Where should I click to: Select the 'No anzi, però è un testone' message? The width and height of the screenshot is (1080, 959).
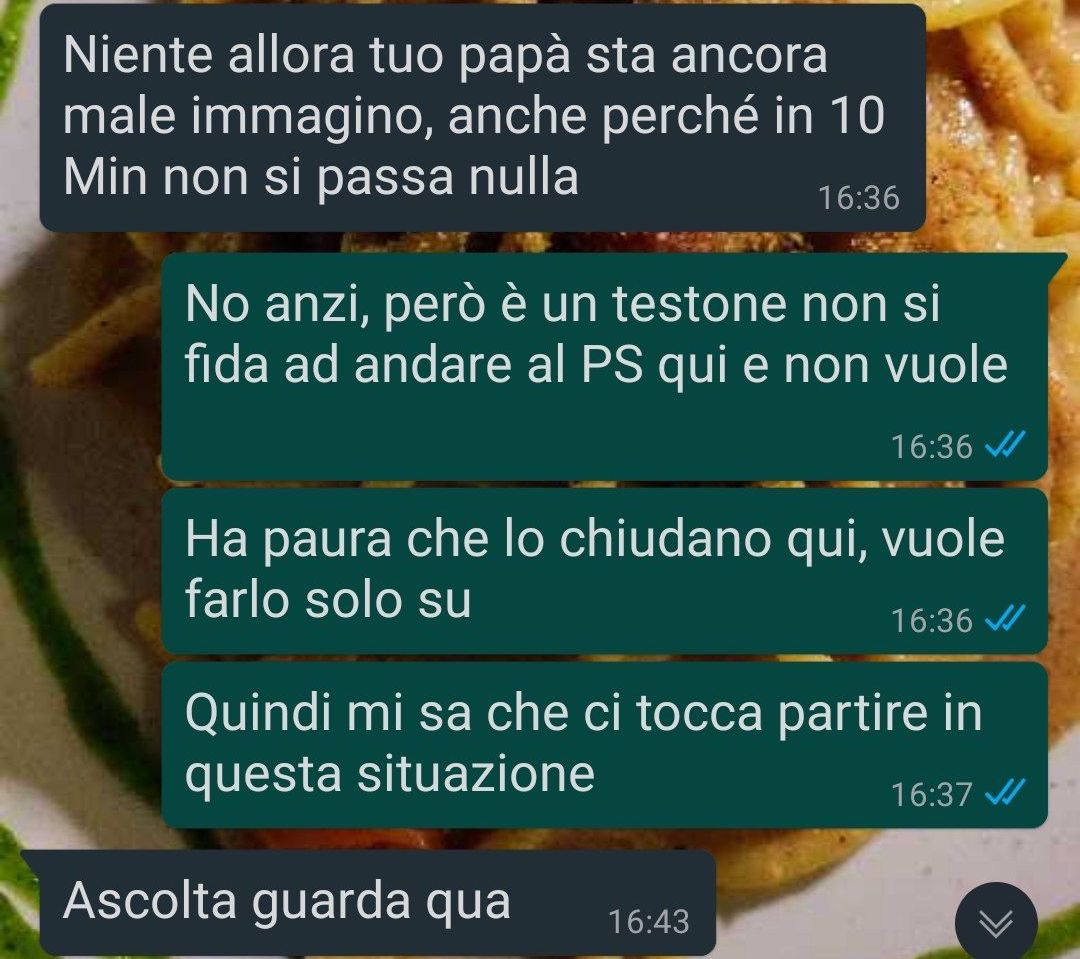coord(605,367)
